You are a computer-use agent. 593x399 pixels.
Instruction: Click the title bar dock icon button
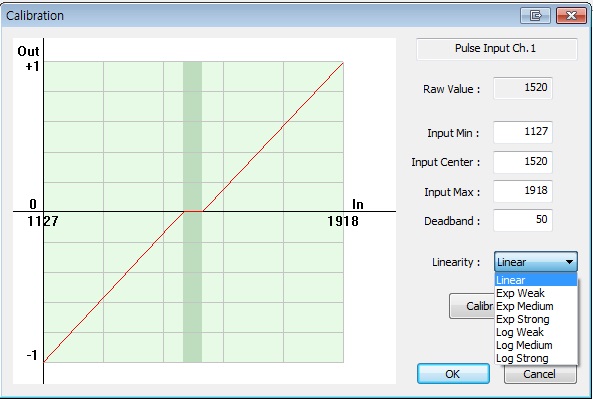[x=535, y=16]
